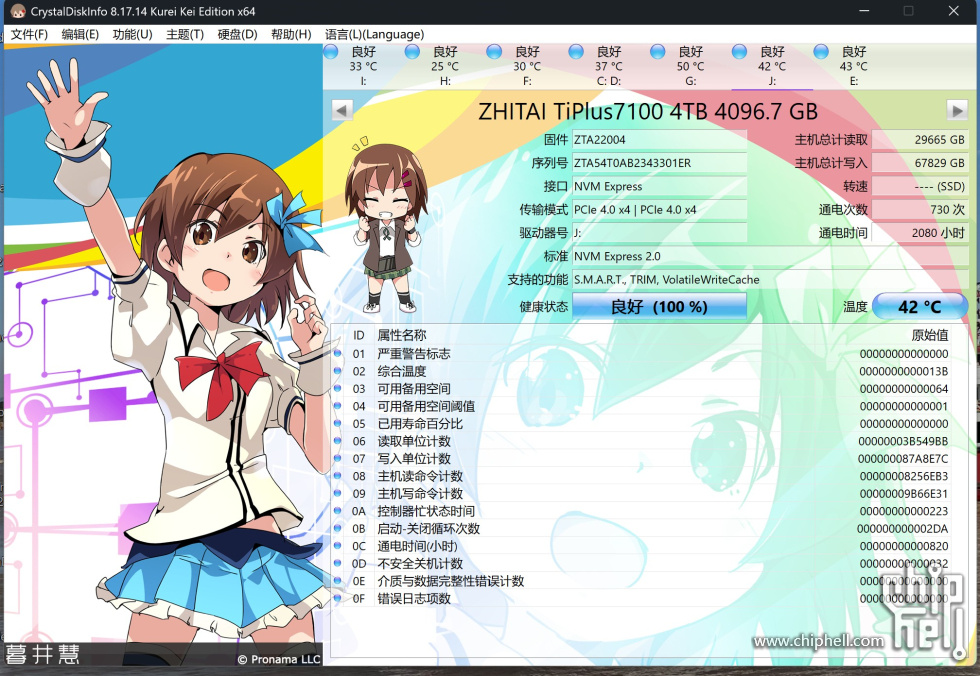
Task: Open the 文件(F) menu
Action: pyautogui.click(x=29, y=34)
